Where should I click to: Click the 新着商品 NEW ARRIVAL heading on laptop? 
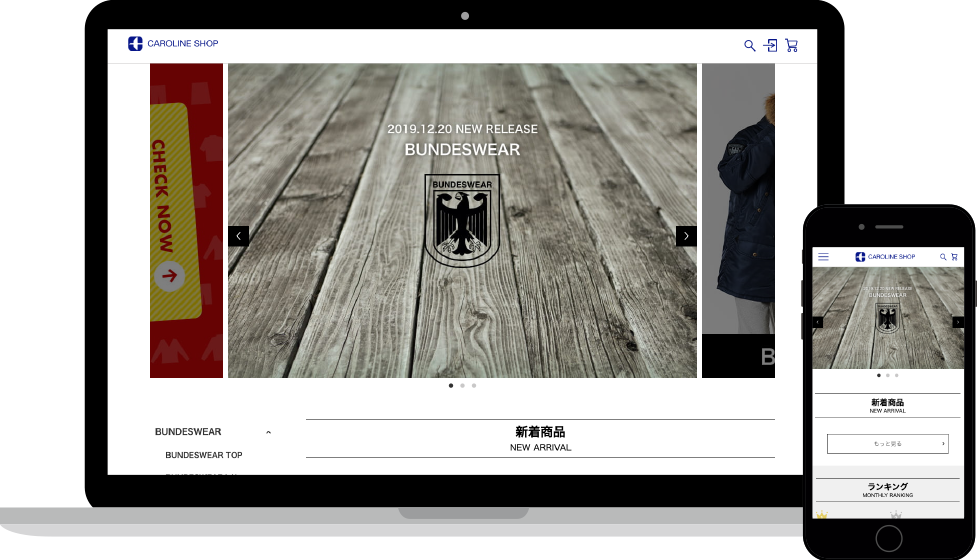click(540, 439)
